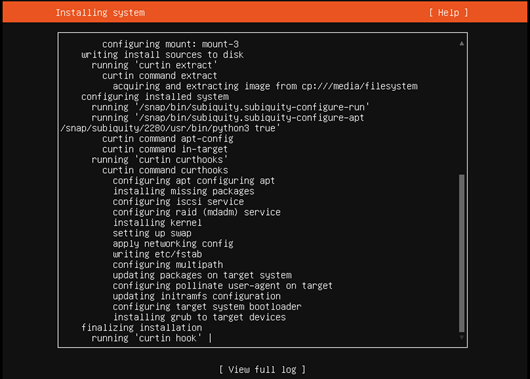Screen dimensions: 530x379
Task: Click 'apply networking config' entry
Action: click(x=173, y=244)
